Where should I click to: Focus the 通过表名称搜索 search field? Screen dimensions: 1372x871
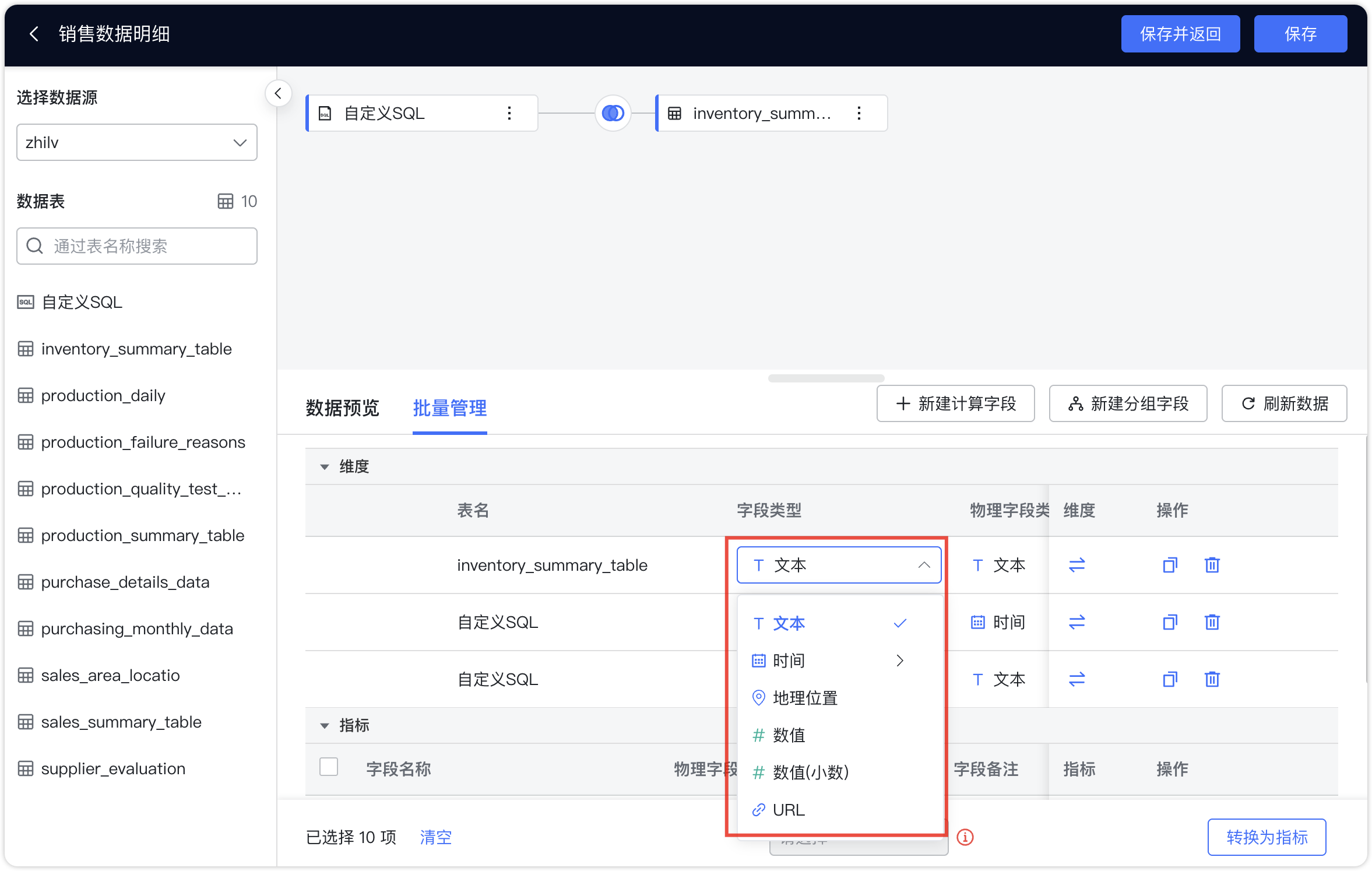[x=137, y=245]
